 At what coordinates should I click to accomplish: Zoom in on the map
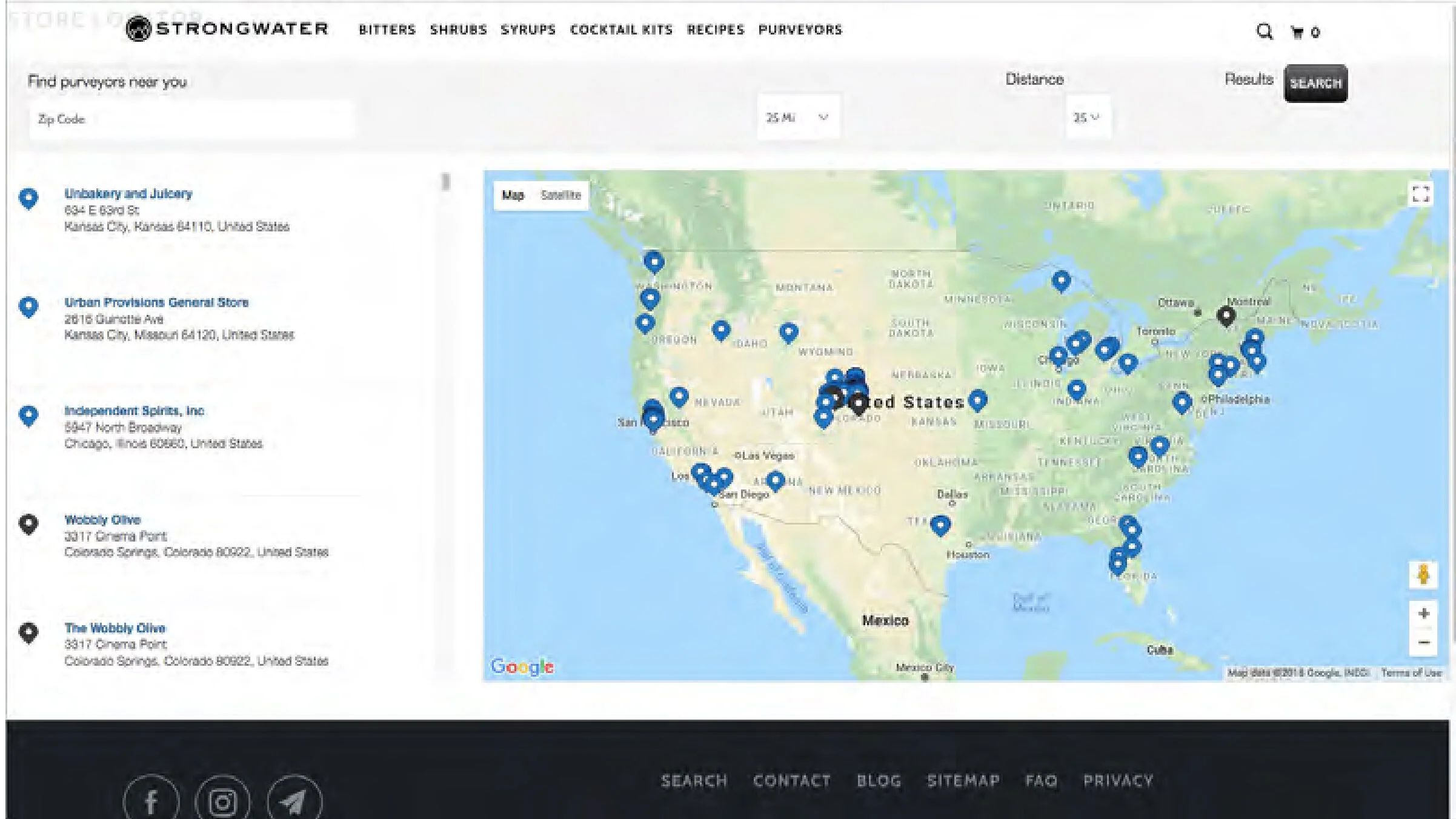coord(1423,614)
